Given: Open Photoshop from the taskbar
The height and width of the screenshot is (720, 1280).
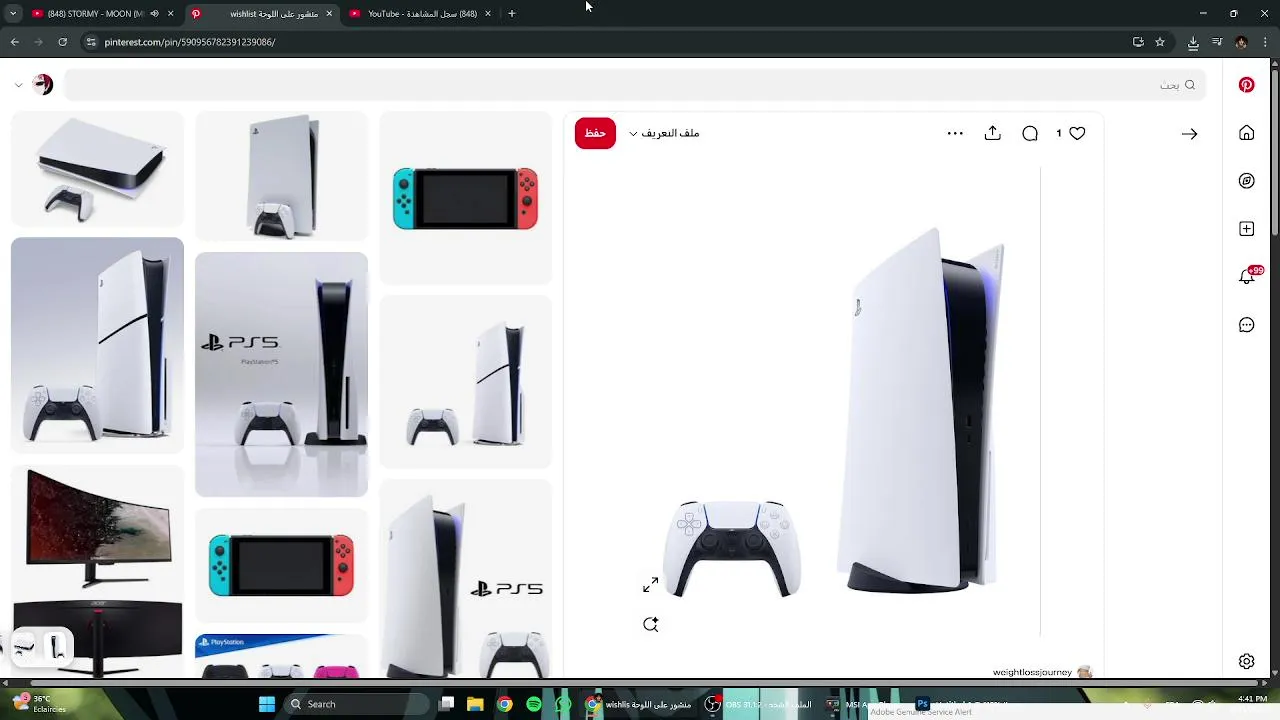Looking at the screenshot, I should 923,704.
